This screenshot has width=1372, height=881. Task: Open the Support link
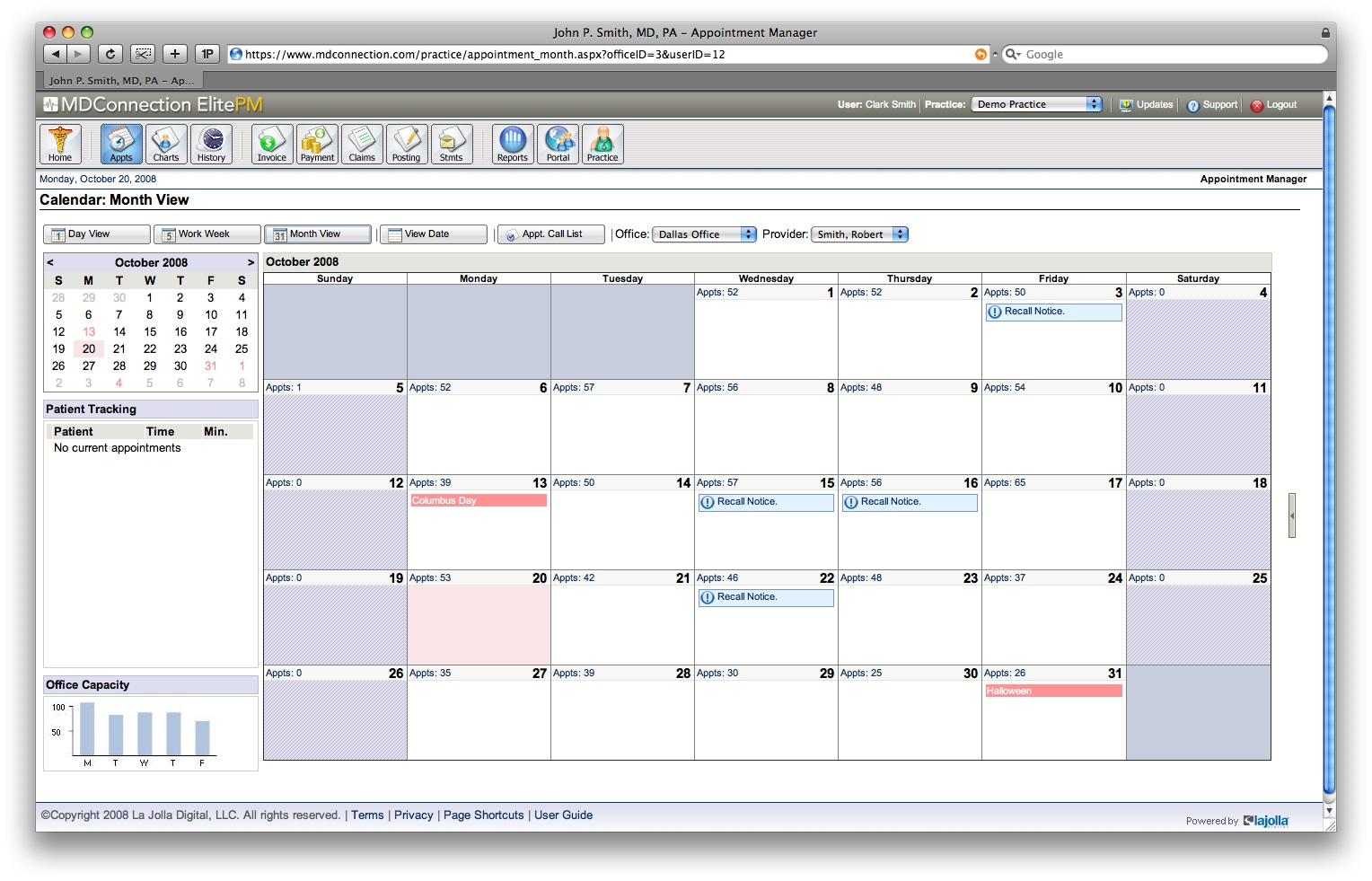point(1212,104)
